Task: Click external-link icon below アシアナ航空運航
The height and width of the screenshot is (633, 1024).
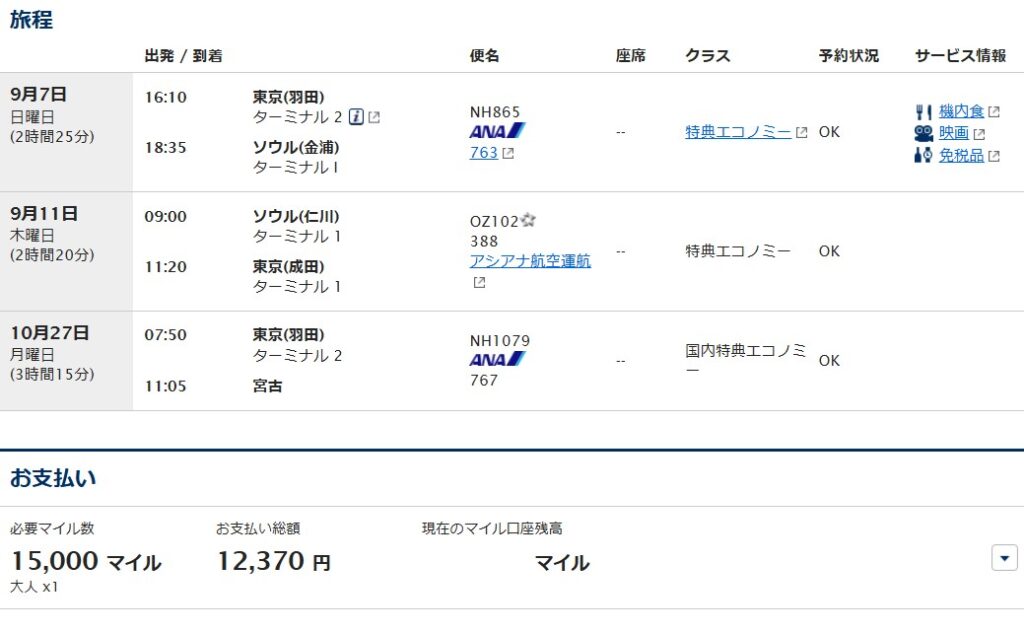Action: pyautogui.click(x=479, y=282)
